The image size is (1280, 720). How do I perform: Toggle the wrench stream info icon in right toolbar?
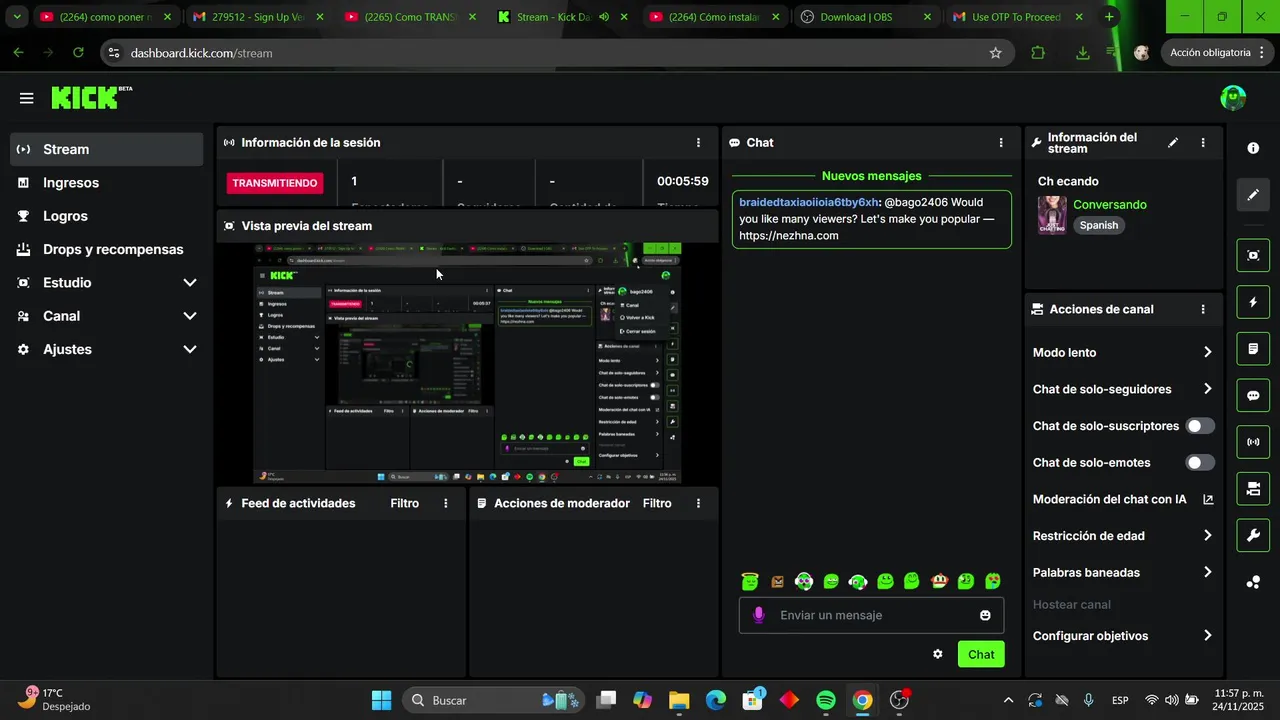pyautogui.click(x=1253, y=535)
